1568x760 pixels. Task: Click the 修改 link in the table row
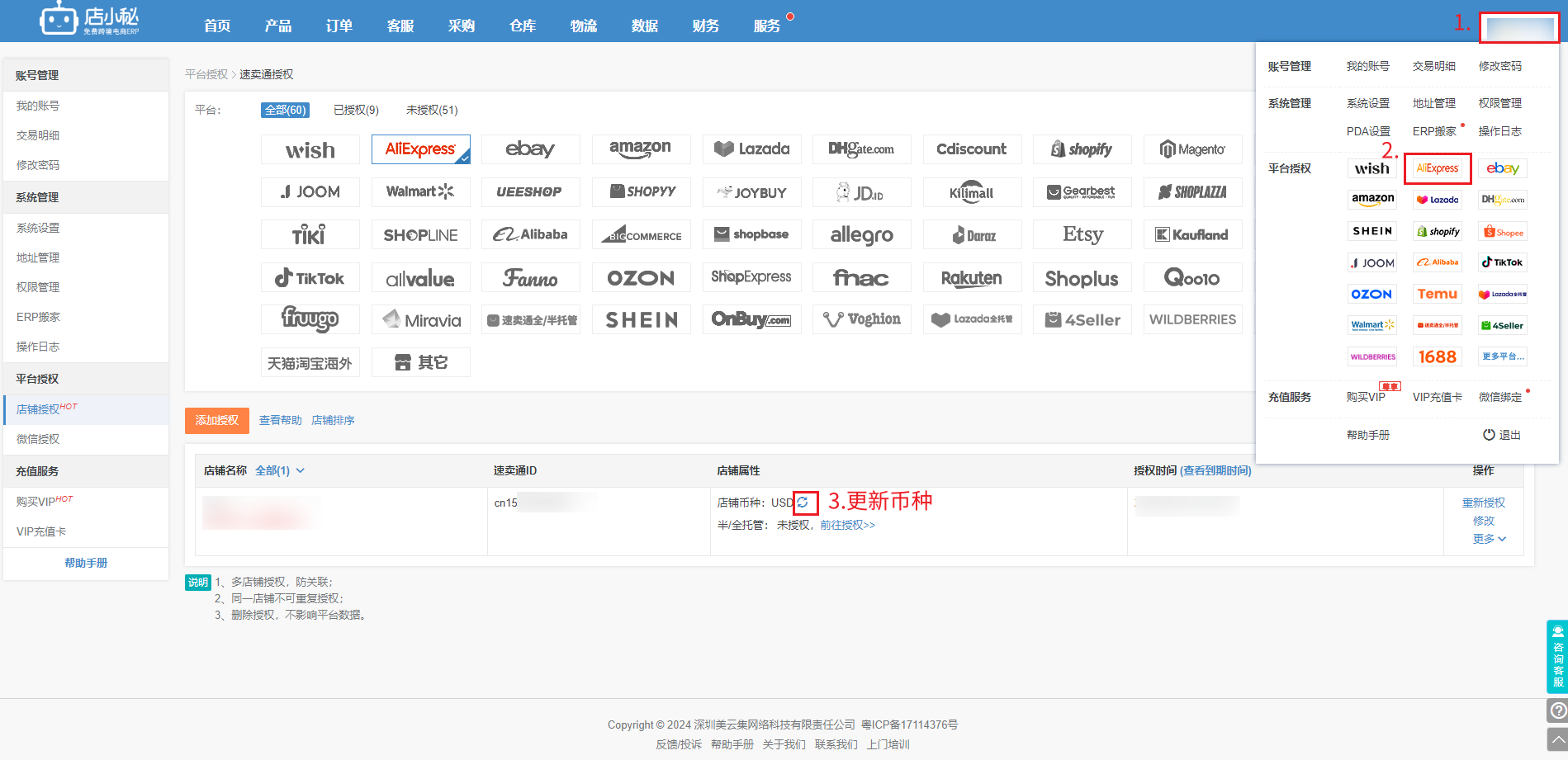[x=1484, y=521]
